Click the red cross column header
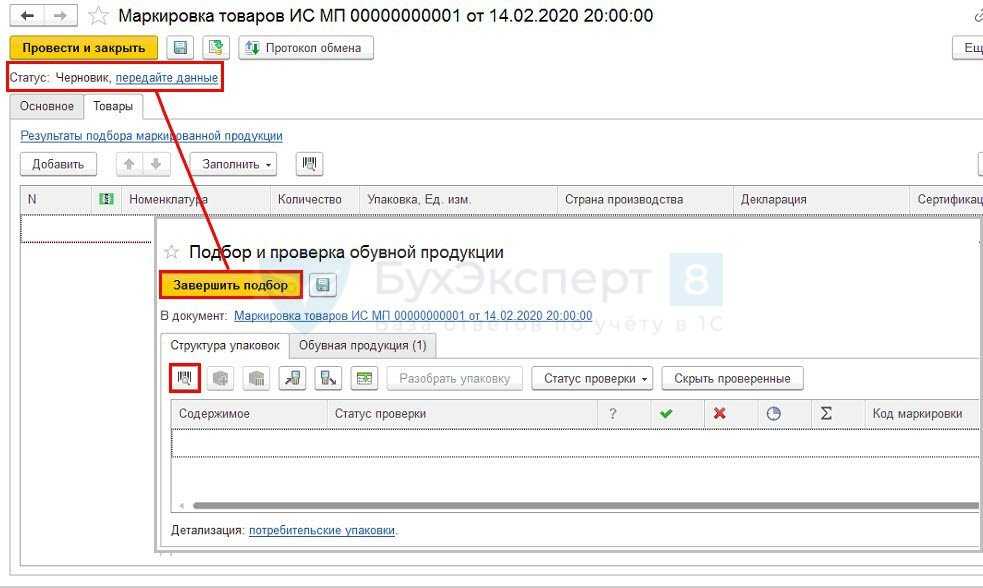Image resolution: width=983 pixels, height=588 pixels. [720, 414]
